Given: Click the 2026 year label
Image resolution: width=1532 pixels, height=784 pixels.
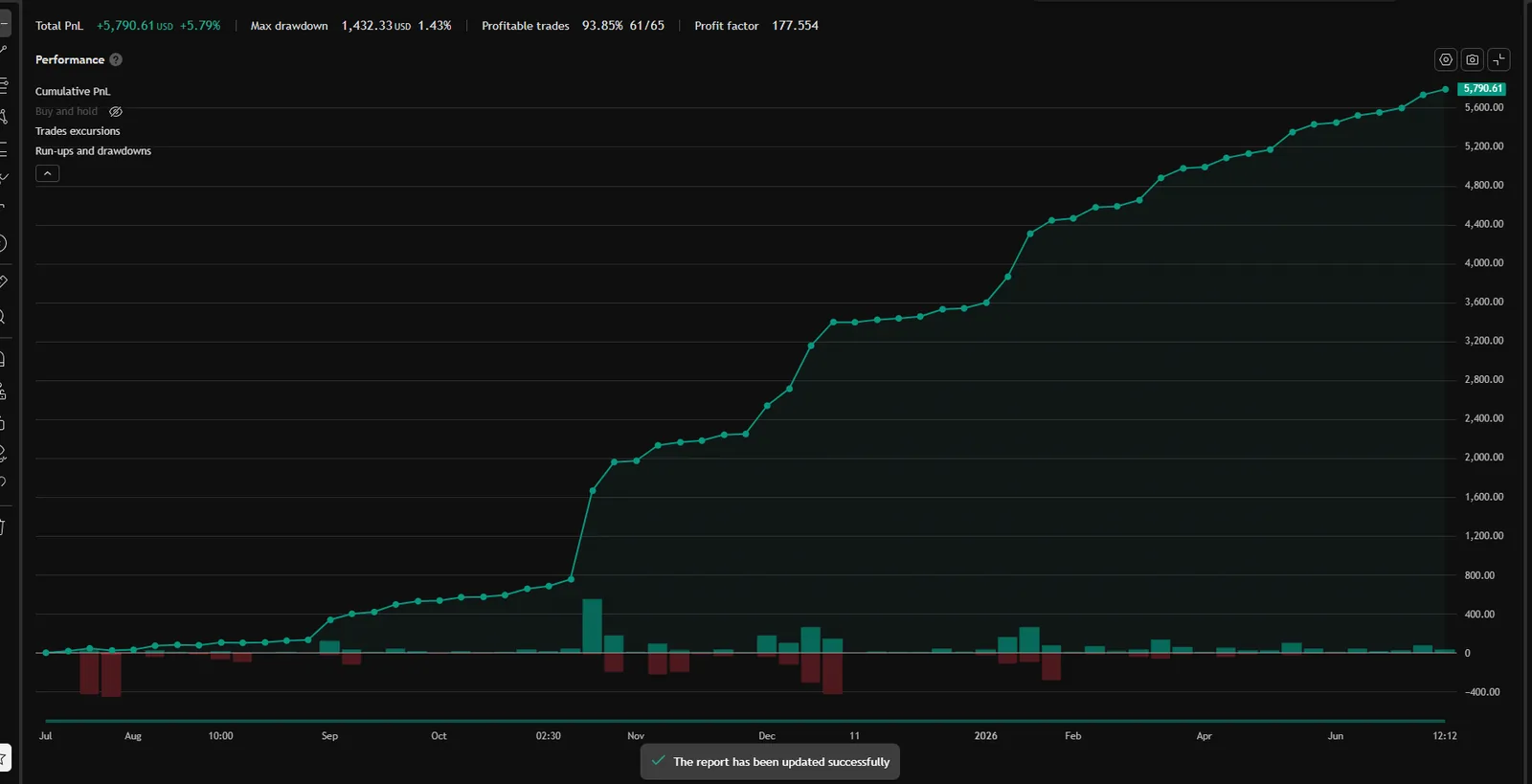Looking at the screenshot, I should click(985, 736).
